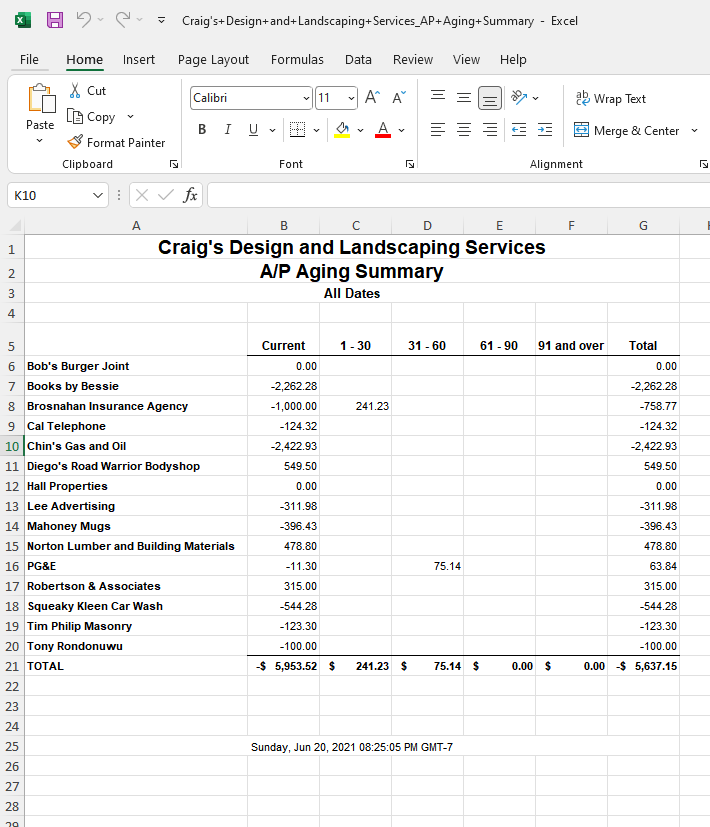Toggle Wrap Text
Image resolution: width=710 pixels, height=827 pixels.
point(610,99)
